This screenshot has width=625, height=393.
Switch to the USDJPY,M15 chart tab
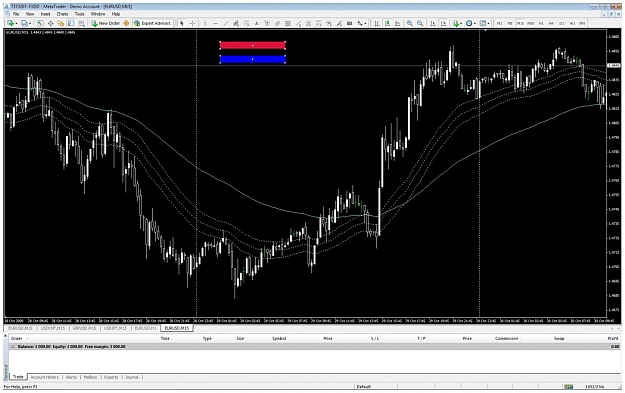(115, 328)
